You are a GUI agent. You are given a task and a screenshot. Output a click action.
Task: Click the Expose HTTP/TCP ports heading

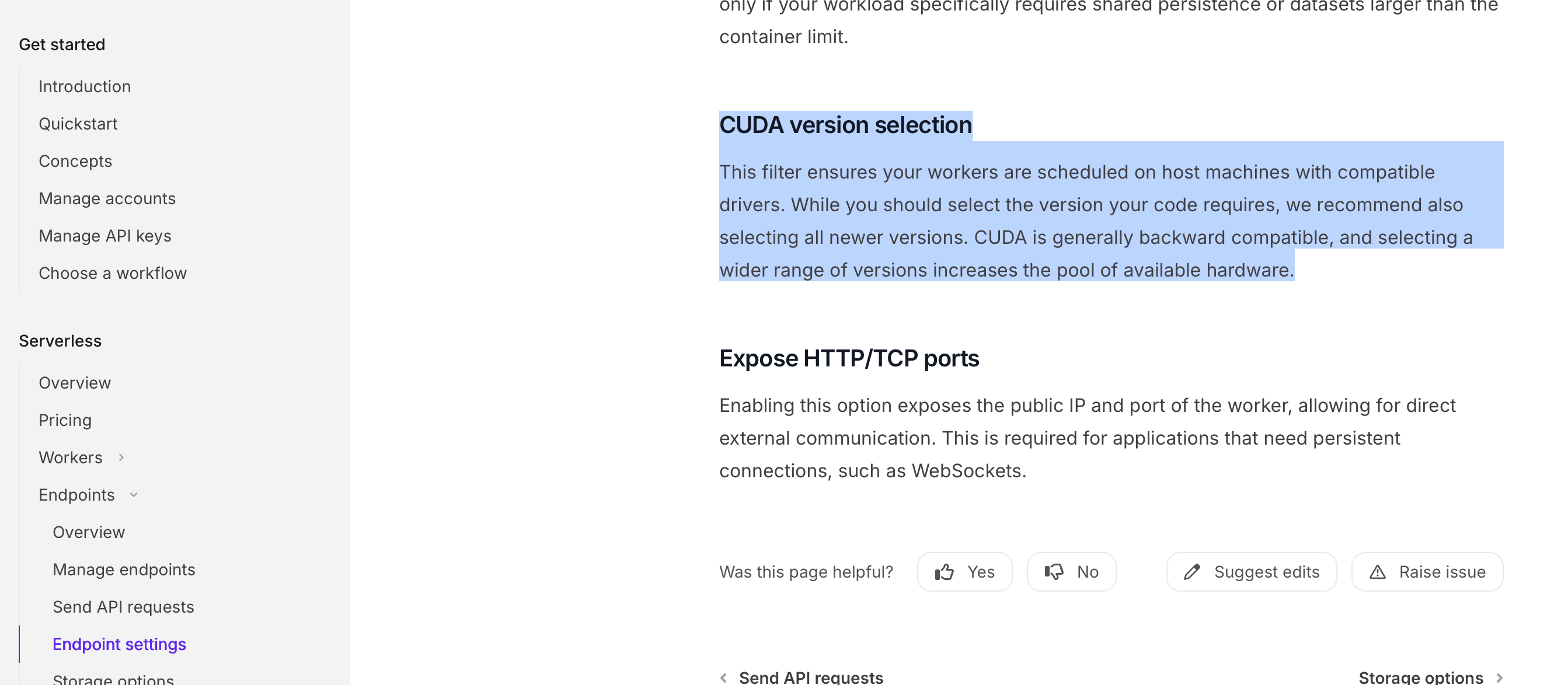coord(849,358)
